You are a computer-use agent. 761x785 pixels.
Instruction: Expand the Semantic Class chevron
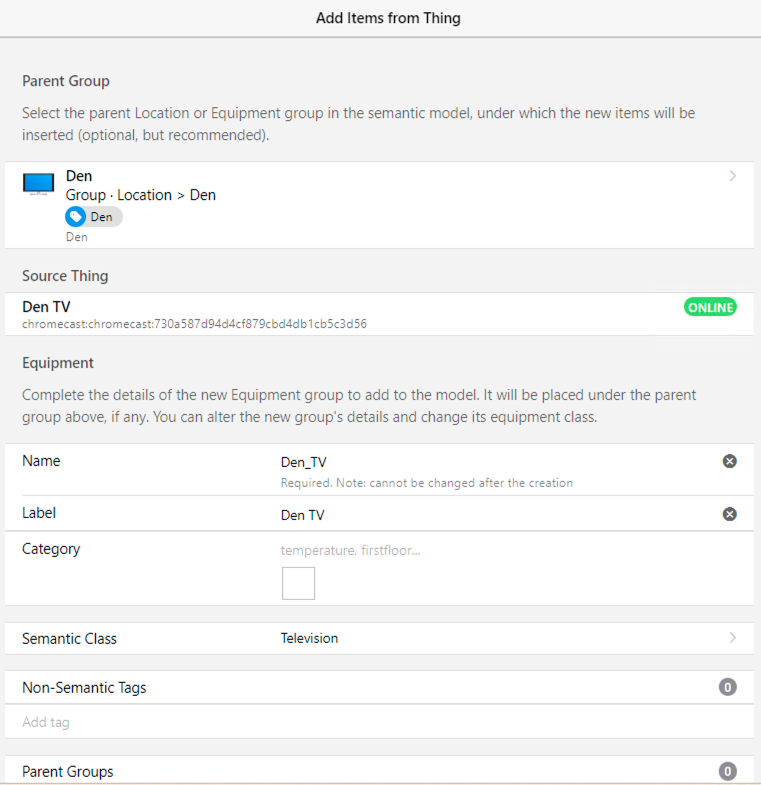(733, 638)
